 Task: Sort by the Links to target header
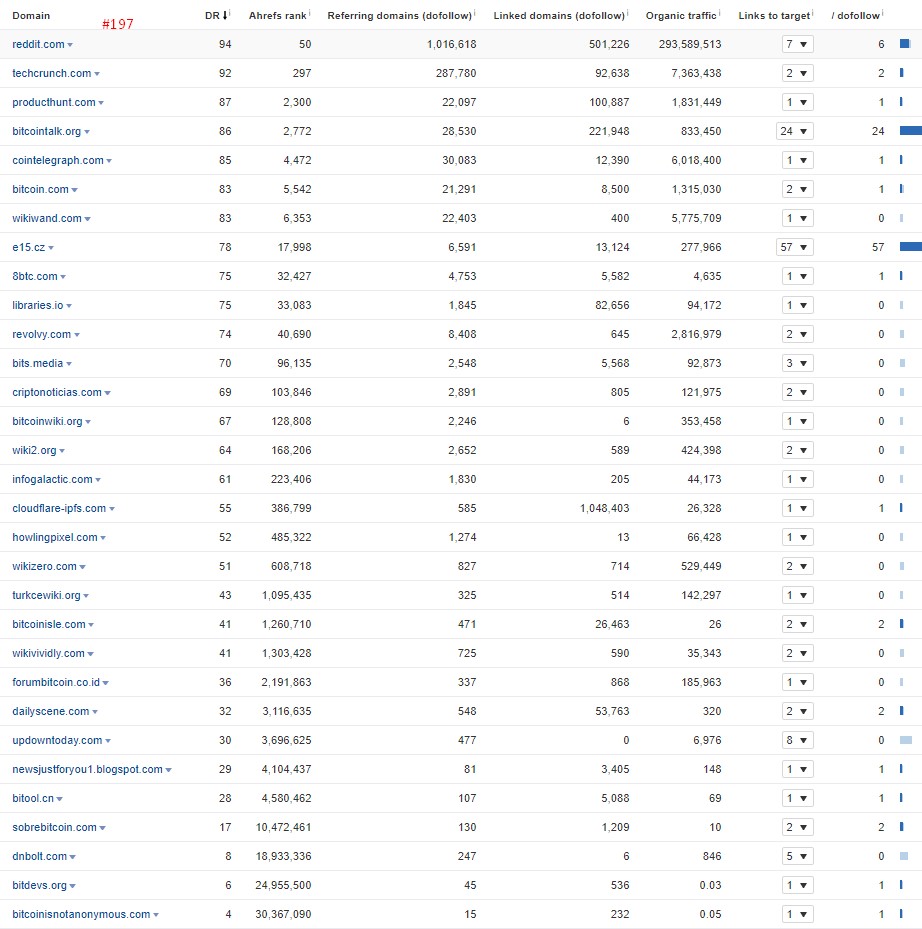774,16
